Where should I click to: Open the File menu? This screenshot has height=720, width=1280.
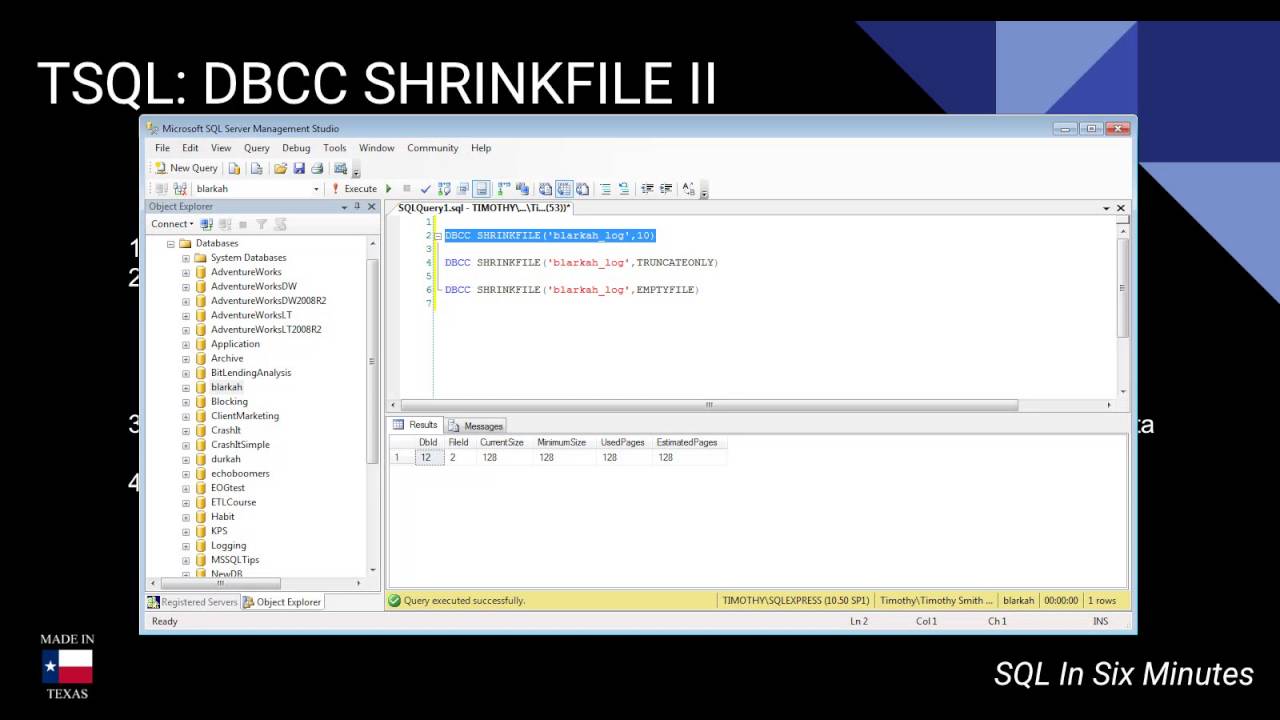coord(162,148)
